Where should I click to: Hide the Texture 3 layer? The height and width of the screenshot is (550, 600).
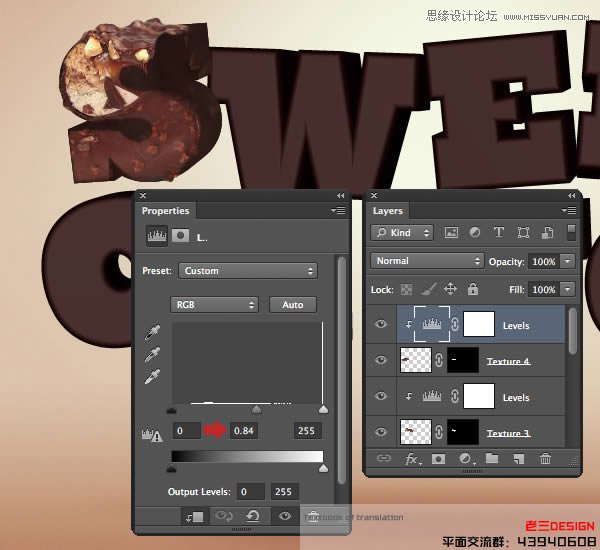pyautogui.click(x=381, y=432)
